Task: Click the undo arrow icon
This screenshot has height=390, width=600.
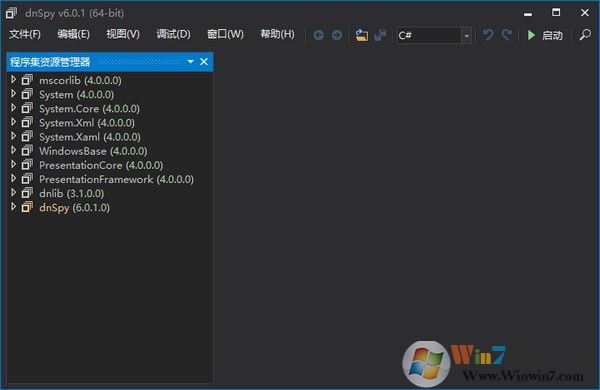Action: point(488,35)
